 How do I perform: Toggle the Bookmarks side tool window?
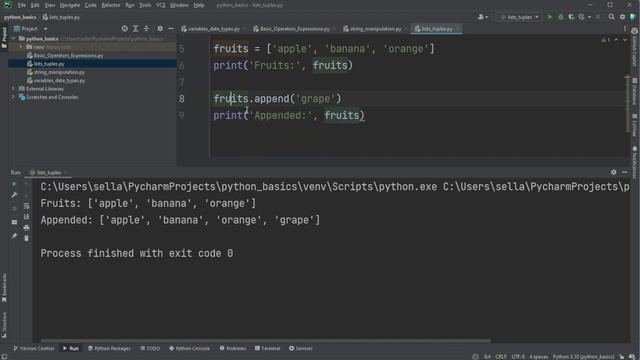pyautogui.click(x=4, y=287)
